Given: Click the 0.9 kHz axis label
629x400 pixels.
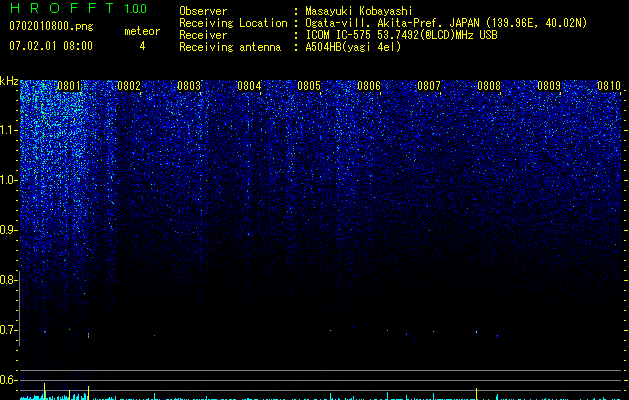Looking at the screenshot, I should 8,230.
